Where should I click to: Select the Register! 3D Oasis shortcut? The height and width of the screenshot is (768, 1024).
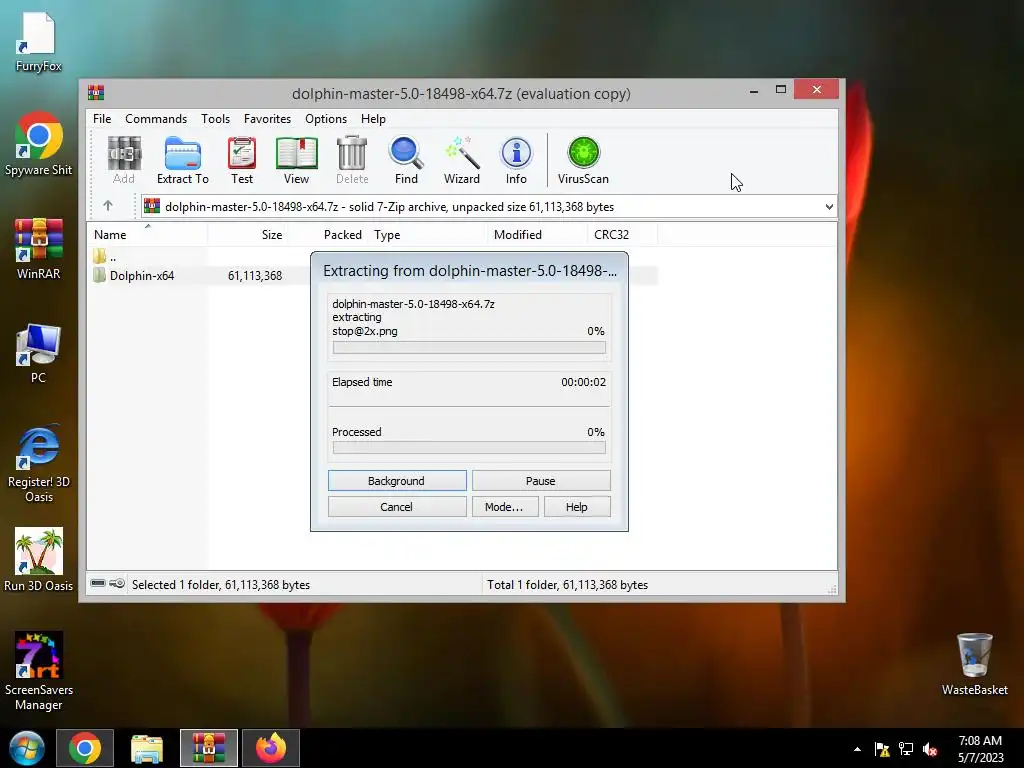click(39, 464)
